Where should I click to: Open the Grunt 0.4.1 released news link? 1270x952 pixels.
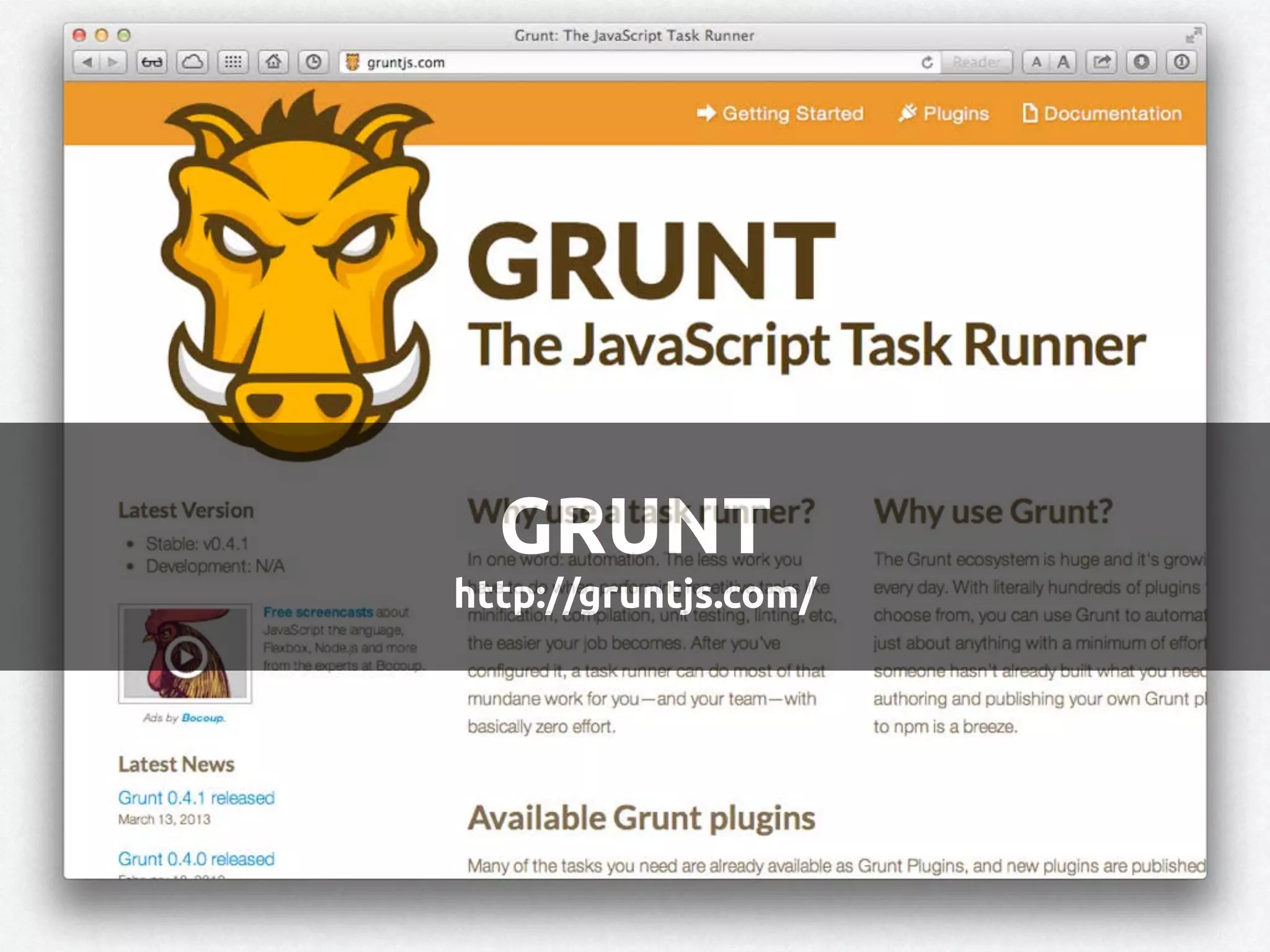pyautogui.click(x=196, y=798)
